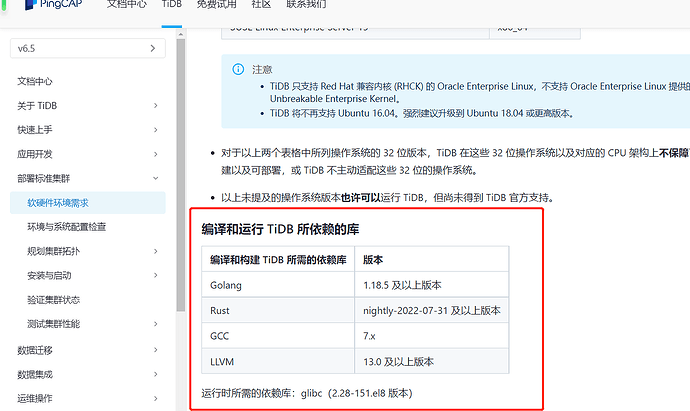The image size is (690, 411).
Task: Click the LLVM table cell
Action: point(278,362)
